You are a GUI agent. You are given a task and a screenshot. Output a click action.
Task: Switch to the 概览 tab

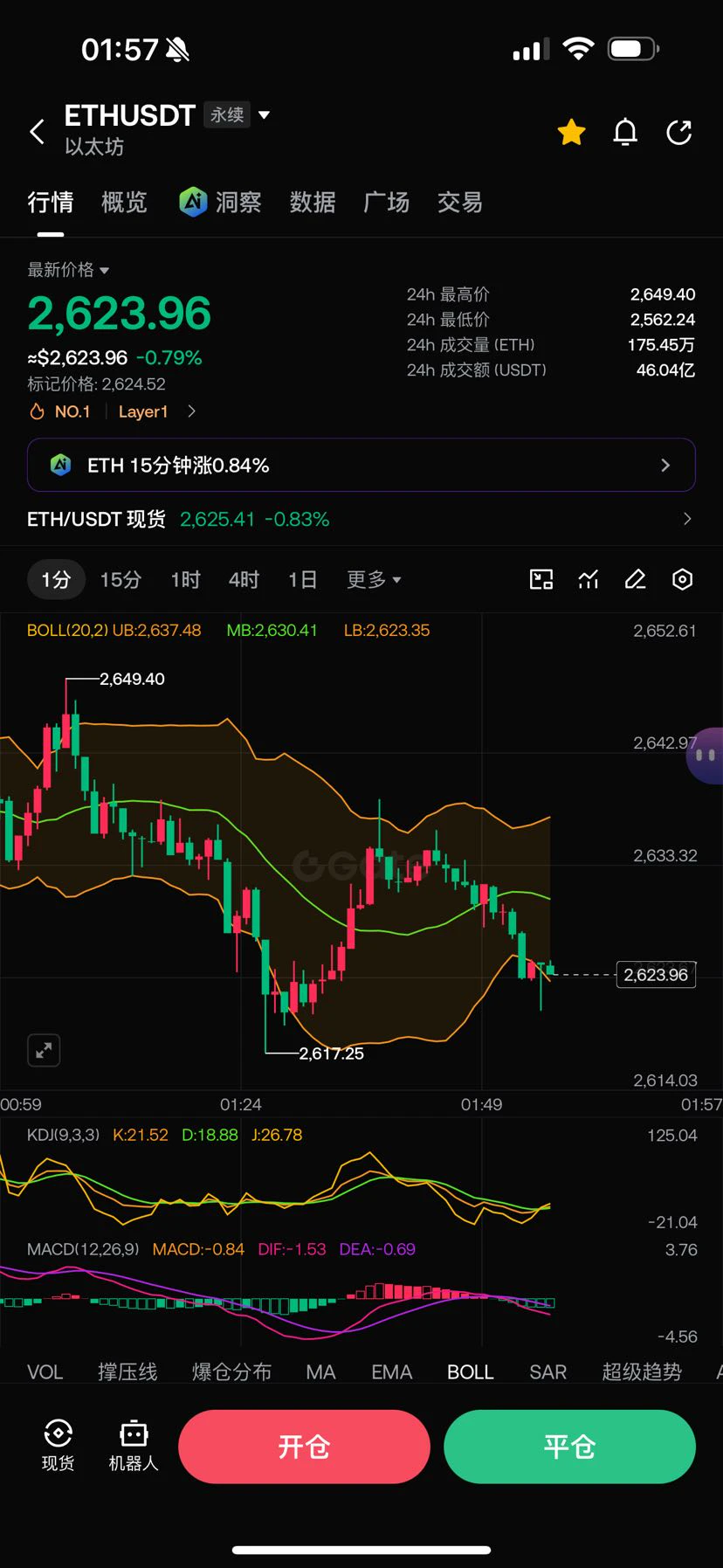click(x=124, y=203)
